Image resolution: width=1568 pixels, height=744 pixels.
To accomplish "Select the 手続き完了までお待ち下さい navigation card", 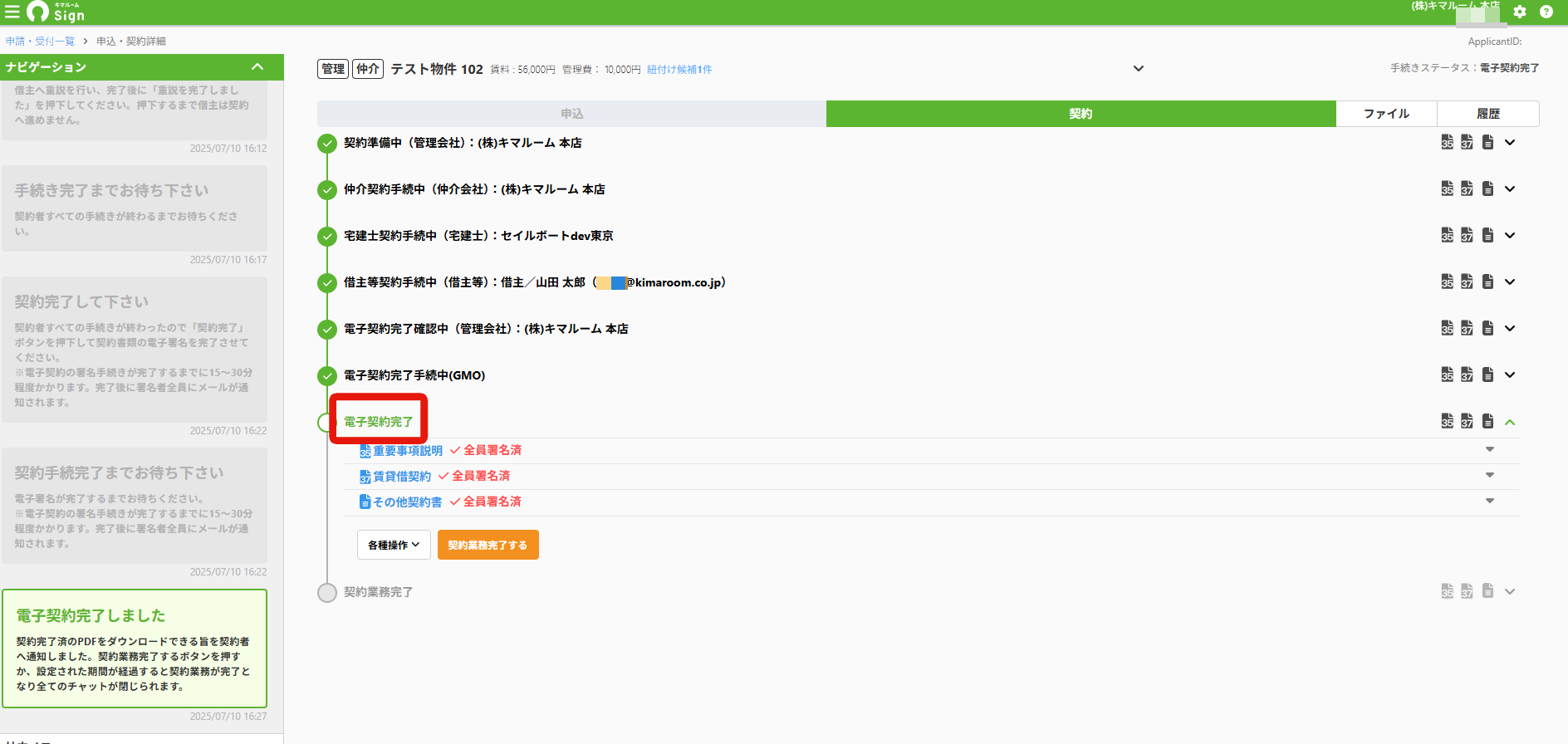I will (135, 208).
